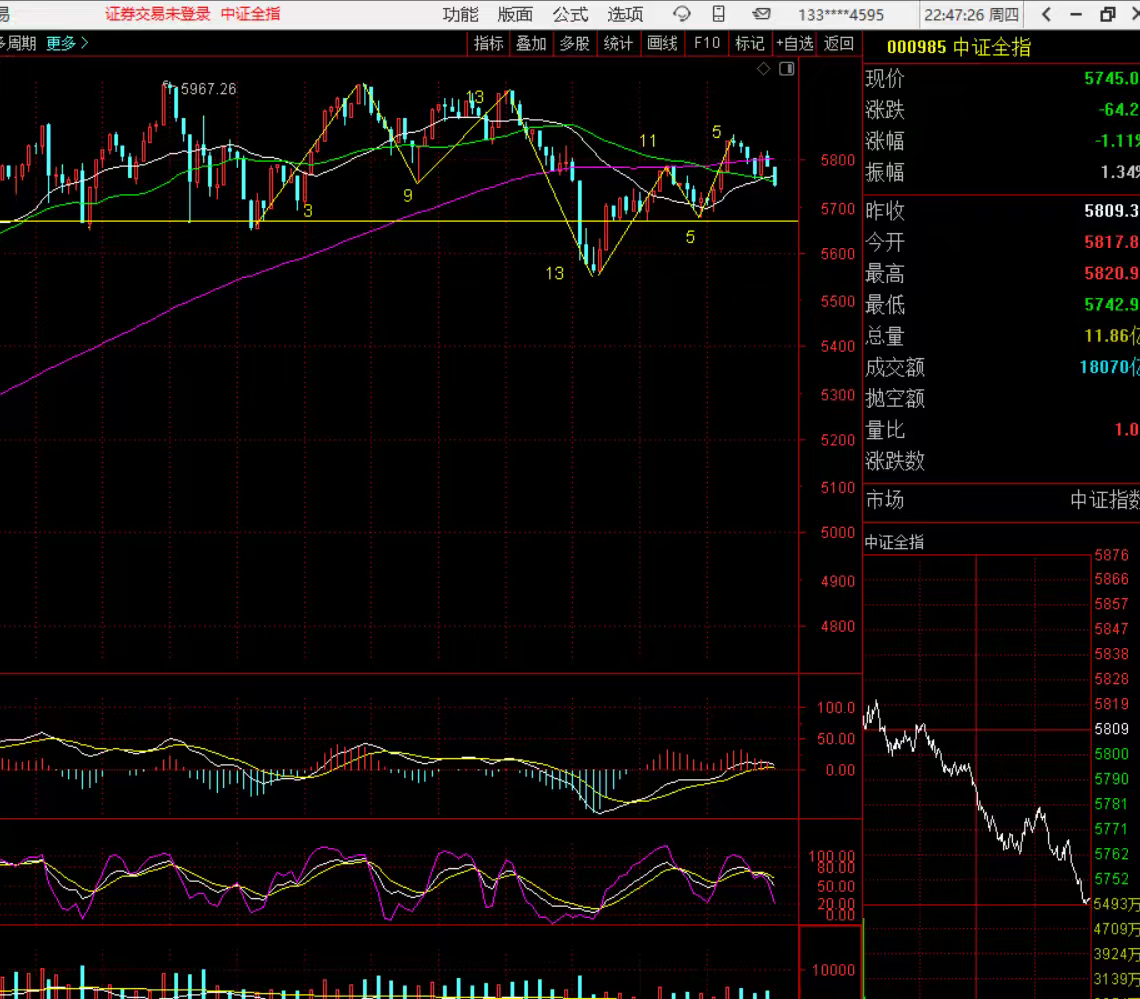Add to watchlist with +自选
Screen dimensions: 1140x999
coord(795,43)
